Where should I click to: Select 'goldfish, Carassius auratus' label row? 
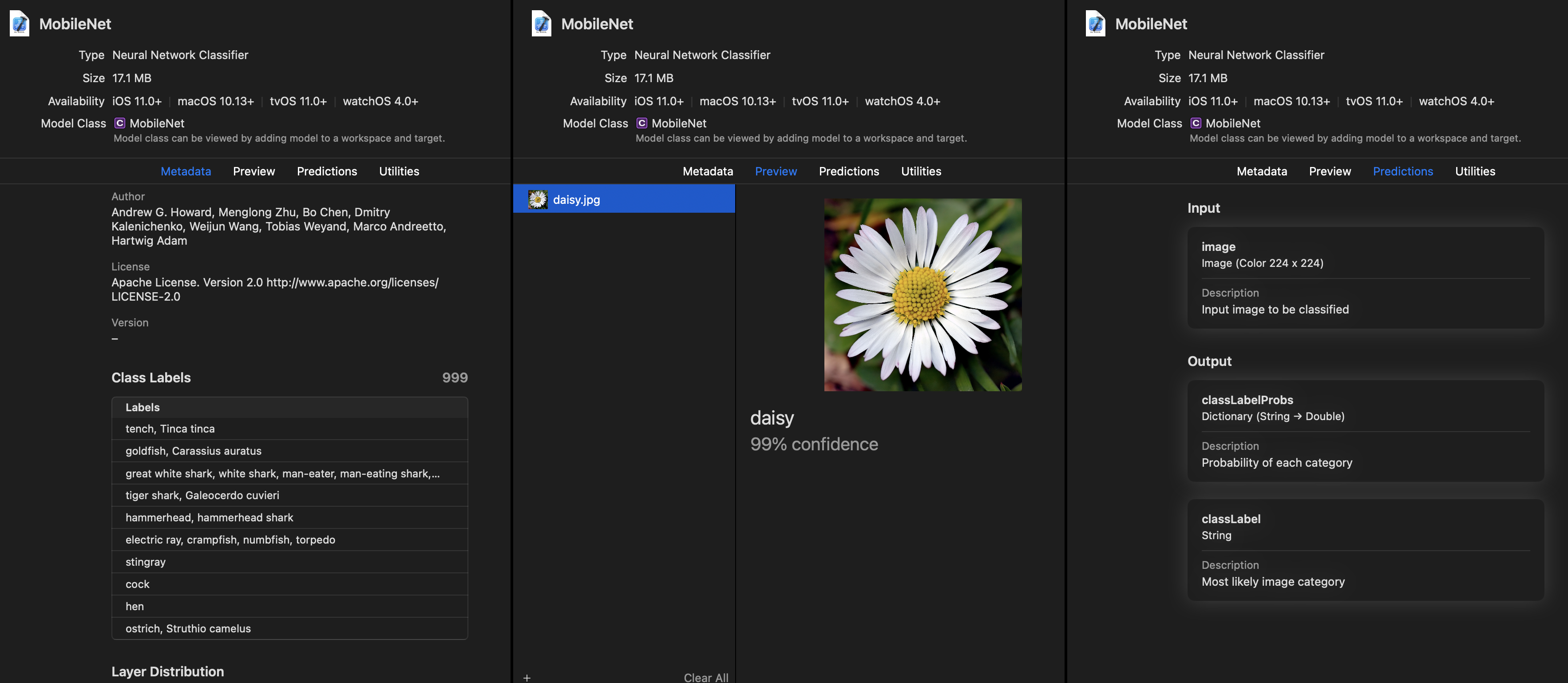(x=290, y=450)
